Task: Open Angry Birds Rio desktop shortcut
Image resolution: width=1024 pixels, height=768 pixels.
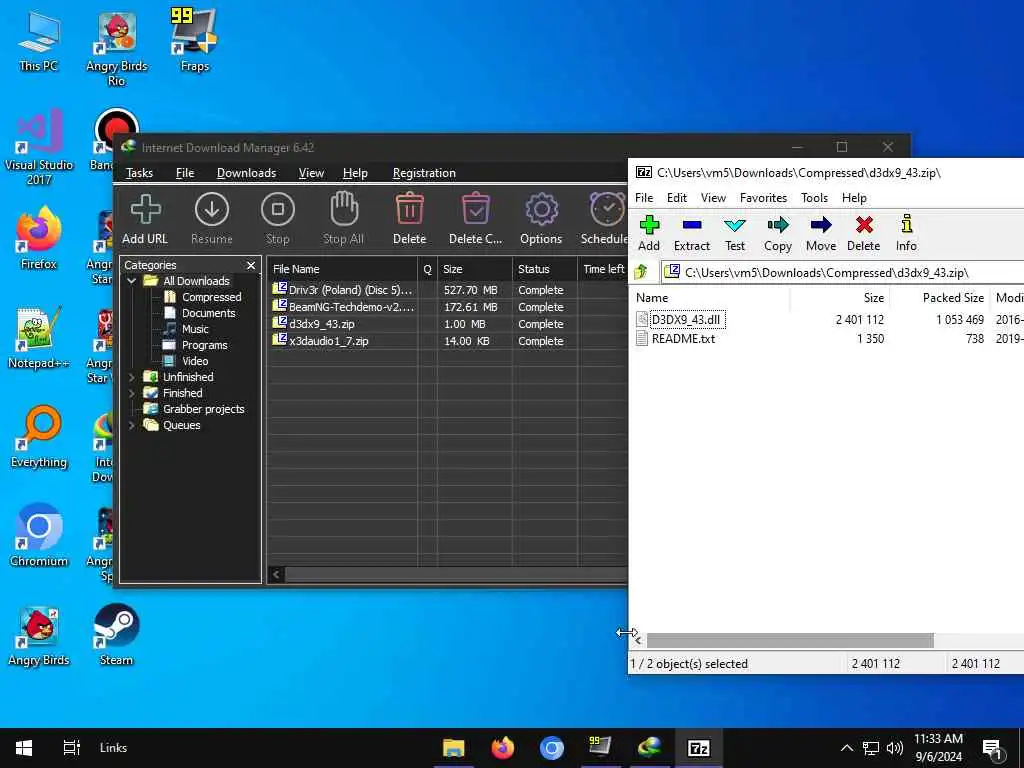Action: (x=116, y=49)
